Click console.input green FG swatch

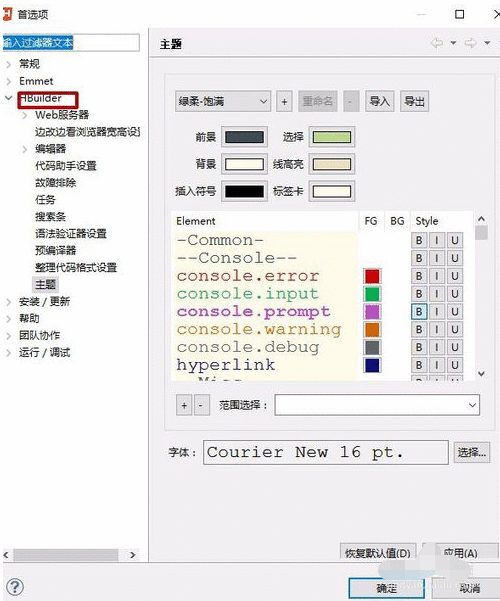(372, 294)
